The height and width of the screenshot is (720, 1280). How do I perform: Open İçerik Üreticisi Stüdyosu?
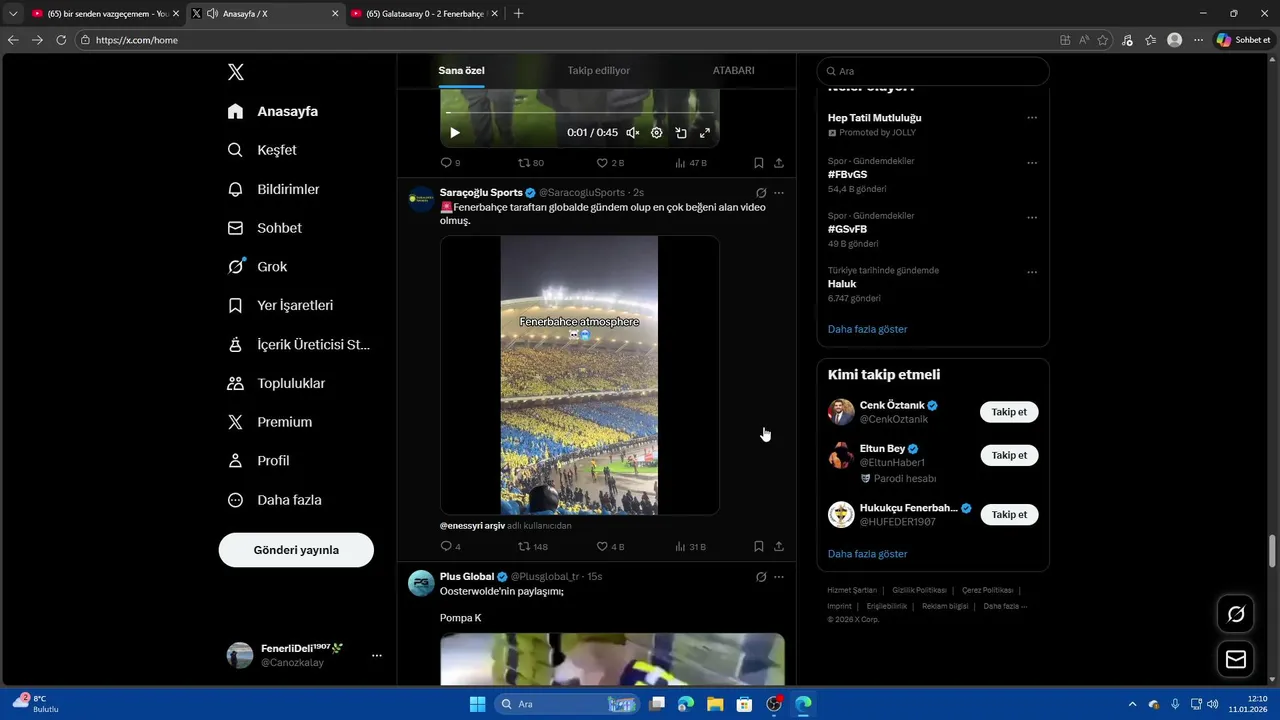299,344
